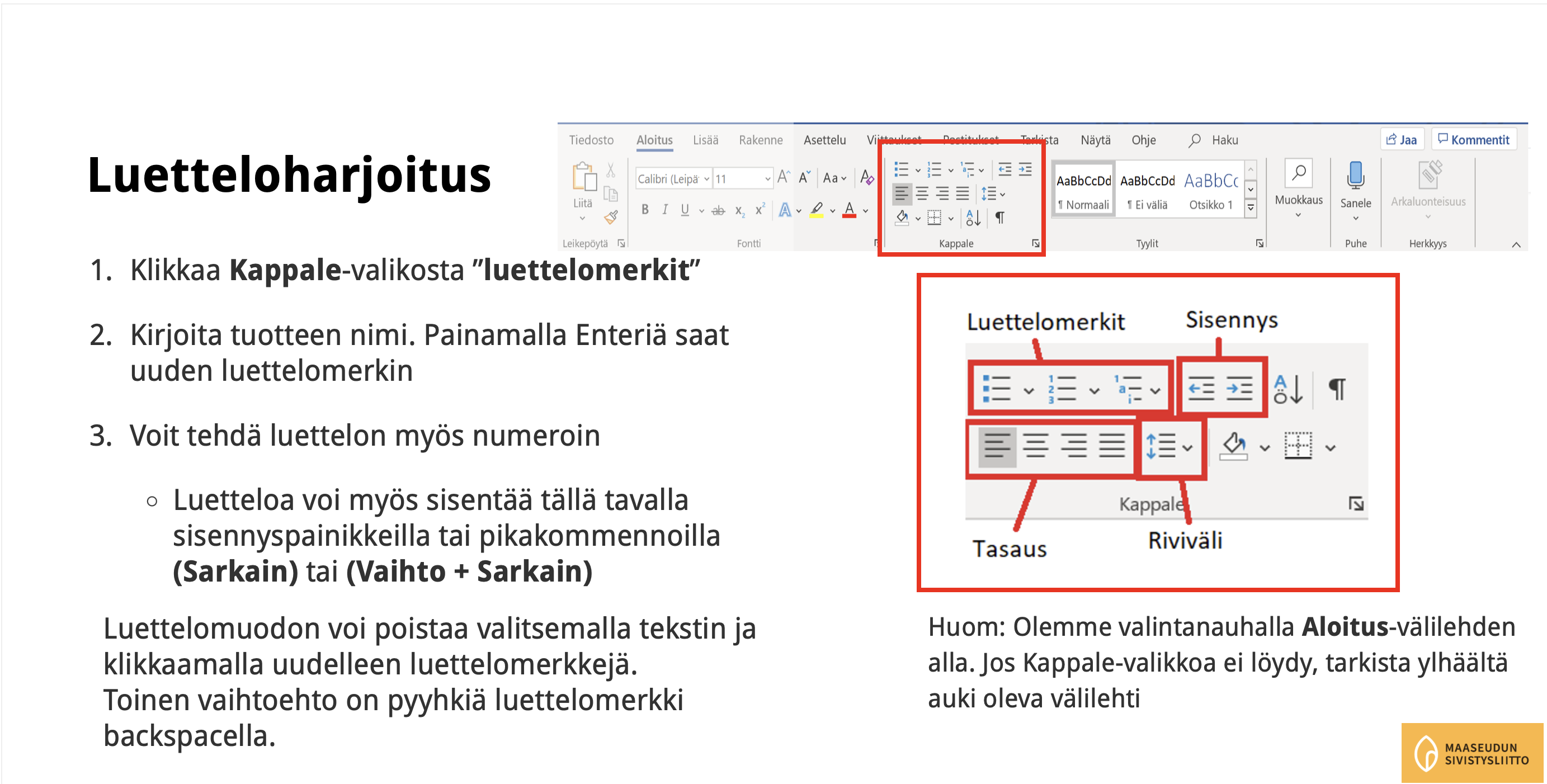Click numbered list icon in enlarged Kappale picture
The image size is (1547, 784).
tap(1062, 389)
